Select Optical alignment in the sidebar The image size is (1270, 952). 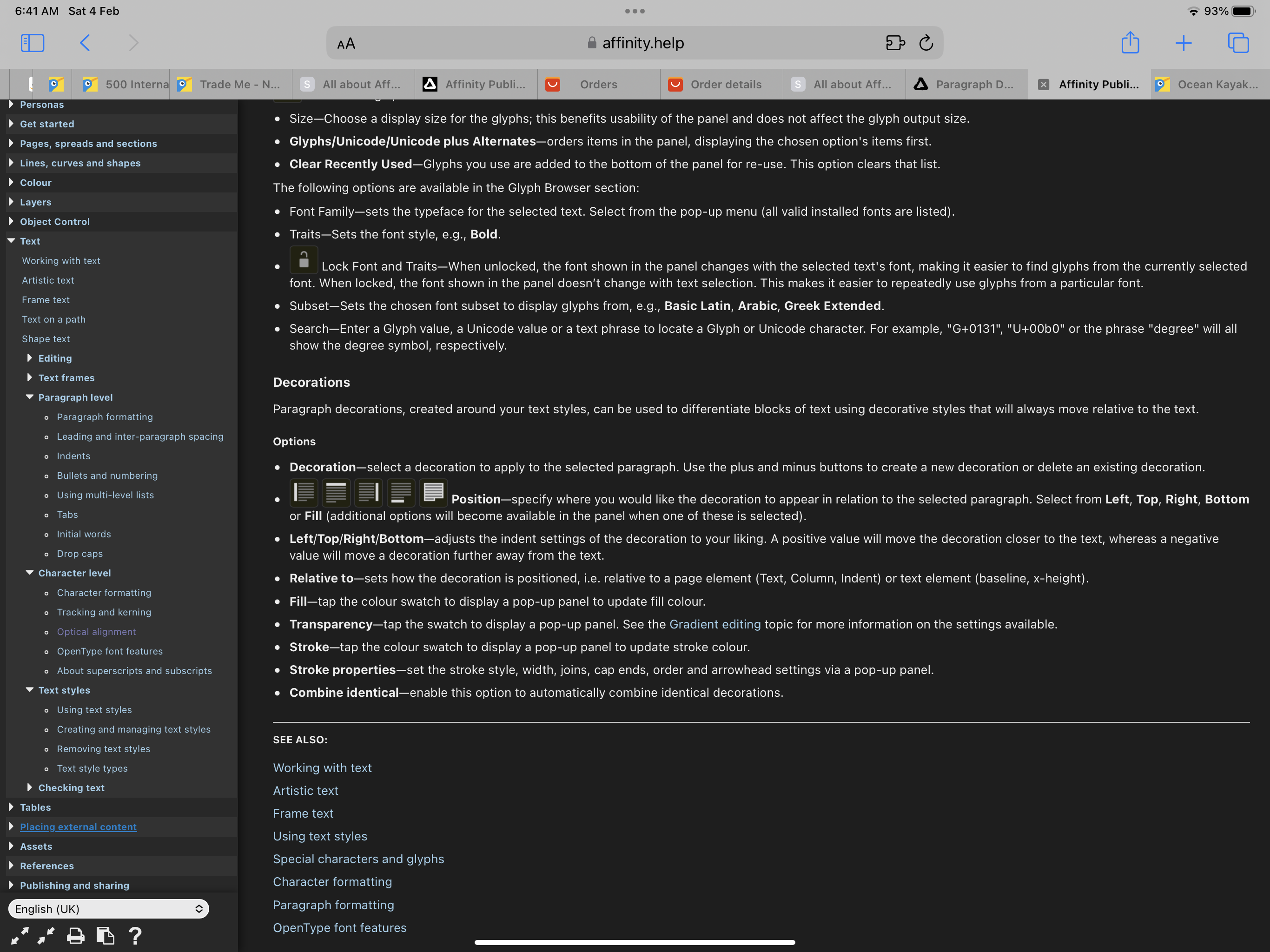tap(96, 632)
